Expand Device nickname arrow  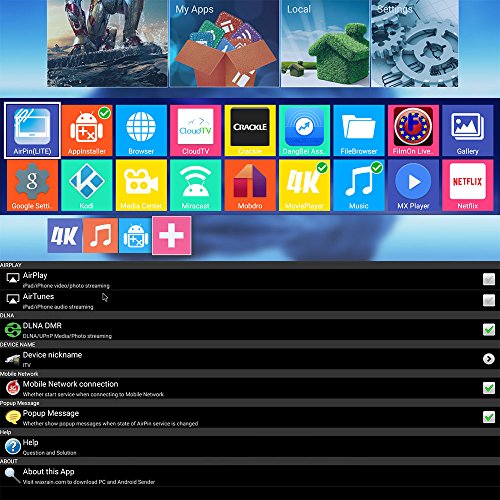(x=489, y=359)
